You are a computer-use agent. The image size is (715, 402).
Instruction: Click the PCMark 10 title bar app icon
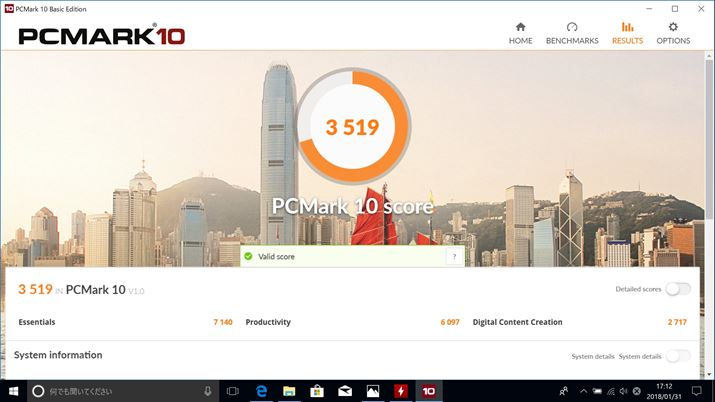click(9, 9)
